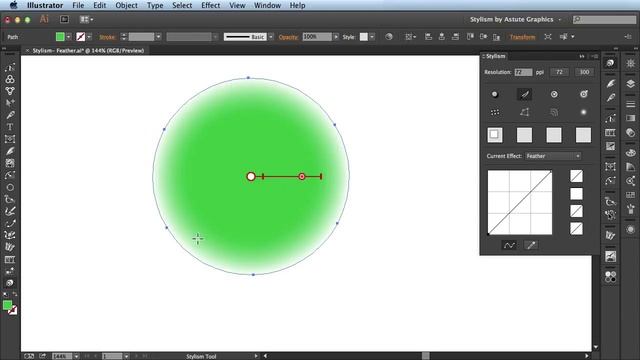Select the Ellipse tool in the toolbox
The width and height of the screenshot is (640, 360).
click(10, 187)
